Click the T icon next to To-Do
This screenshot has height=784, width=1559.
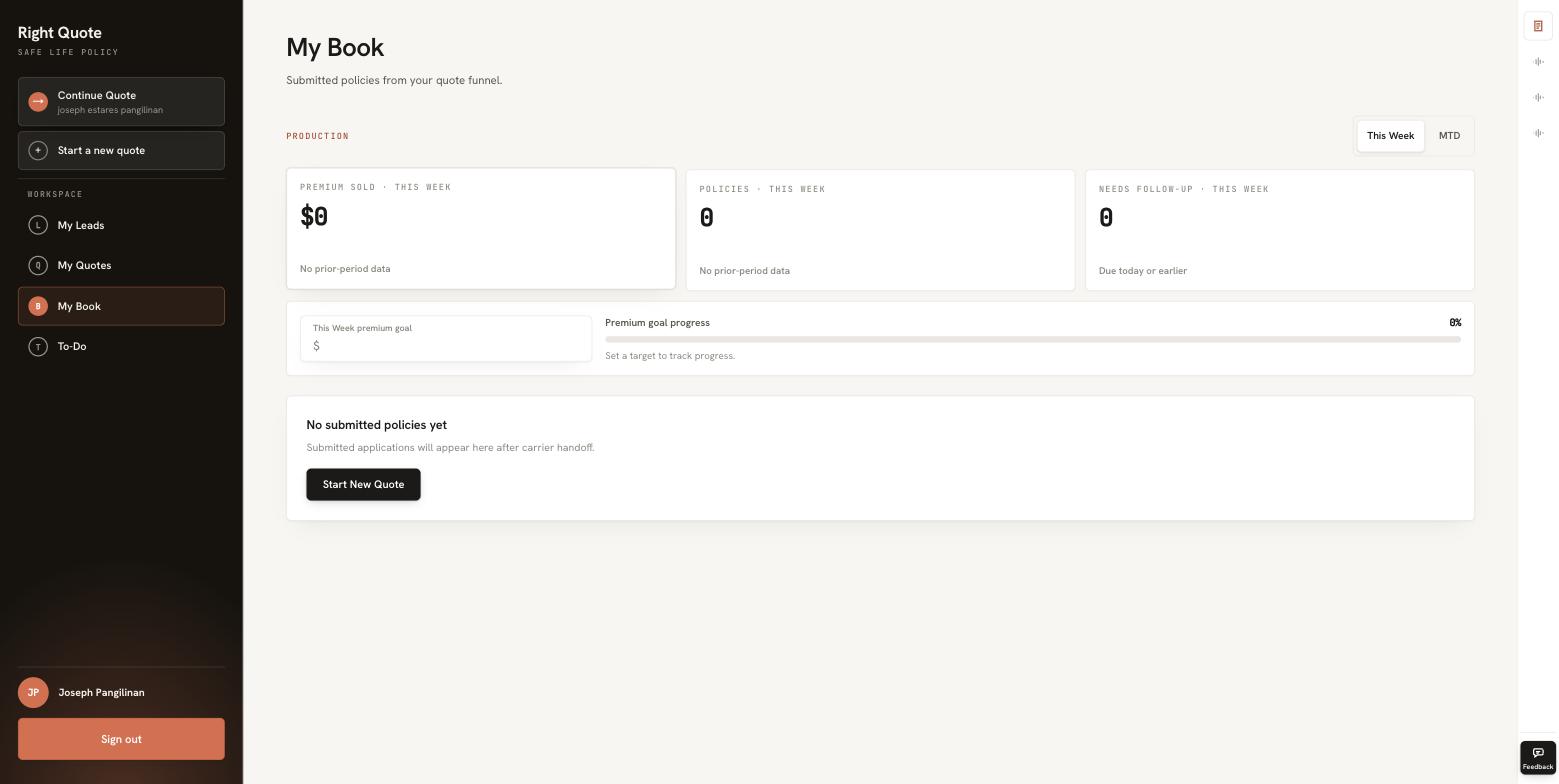[x=38, y=346]
